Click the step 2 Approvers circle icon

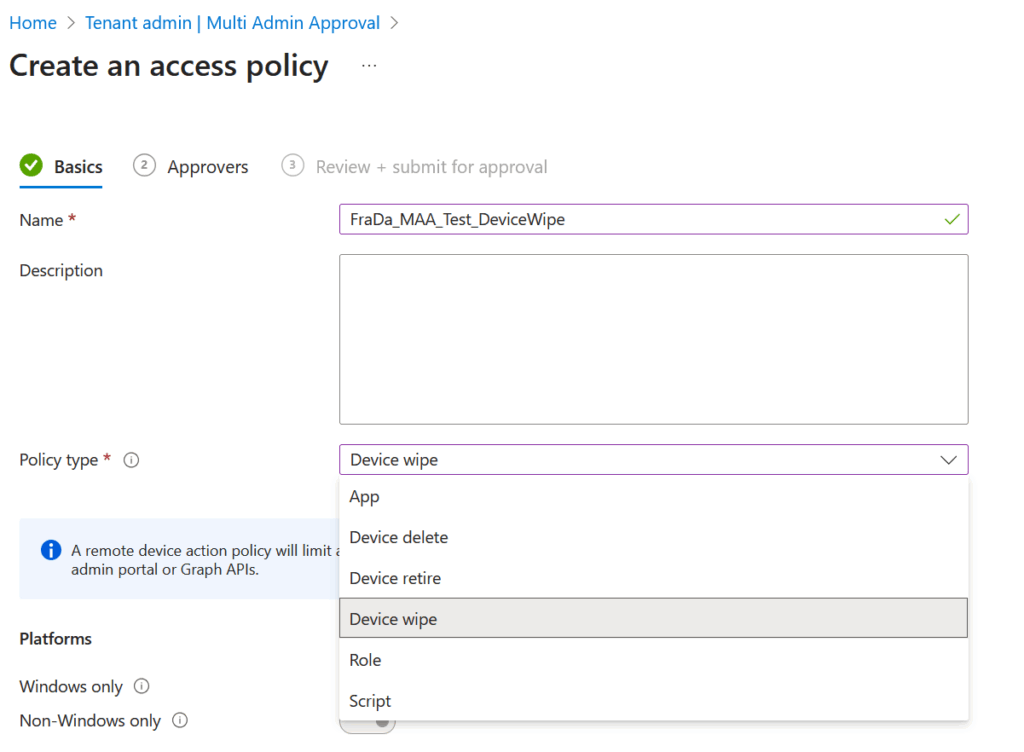[144, 166]
